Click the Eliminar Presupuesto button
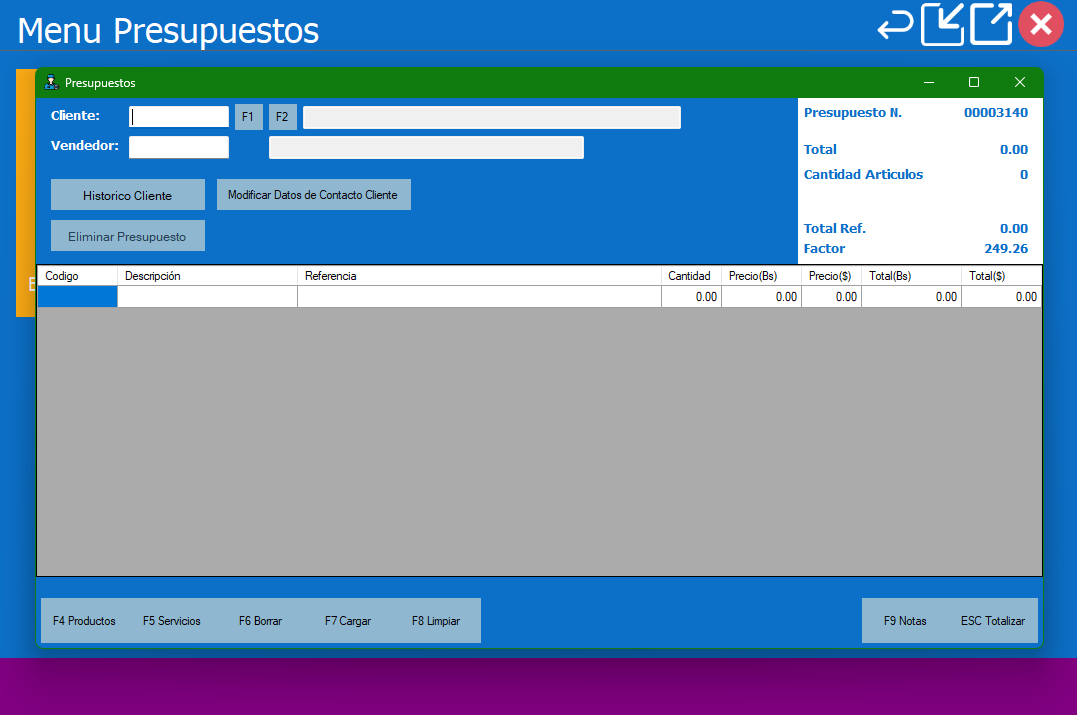Viewport: 1077px width, 715px height. coord(127,236)
